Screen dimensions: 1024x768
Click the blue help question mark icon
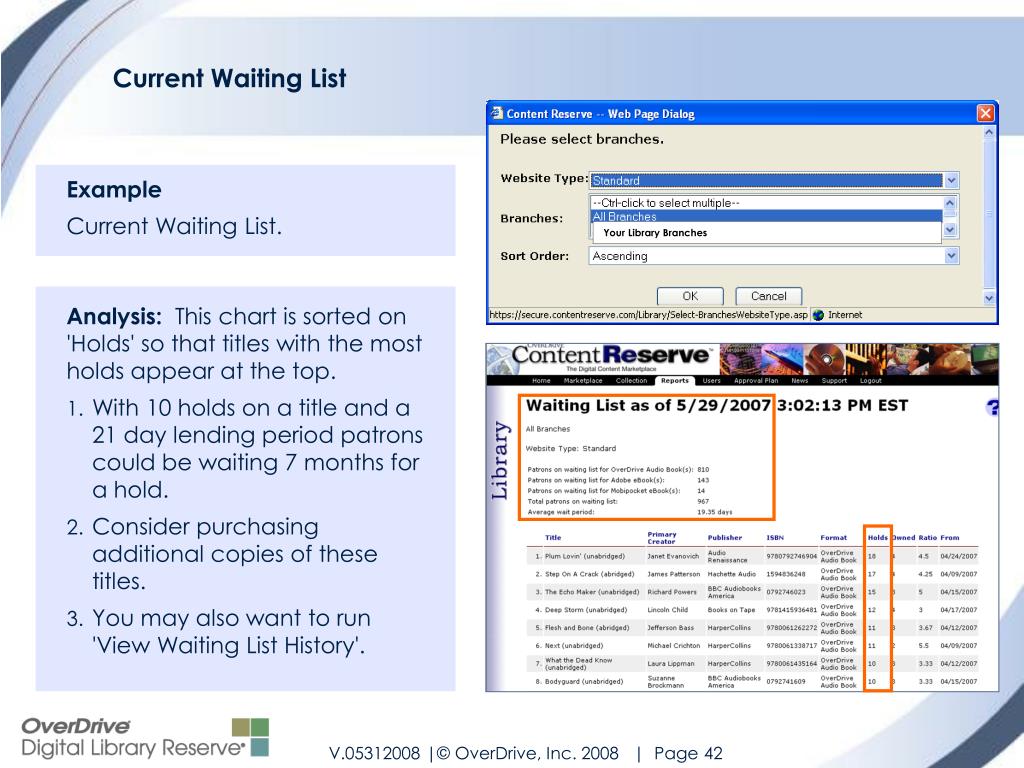991,408
